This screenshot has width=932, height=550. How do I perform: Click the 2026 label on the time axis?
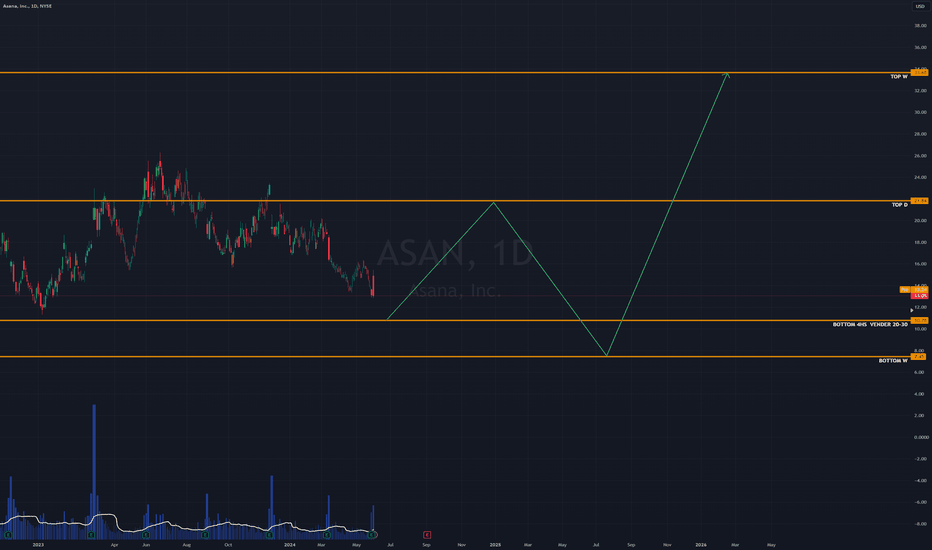coord(701,545)
